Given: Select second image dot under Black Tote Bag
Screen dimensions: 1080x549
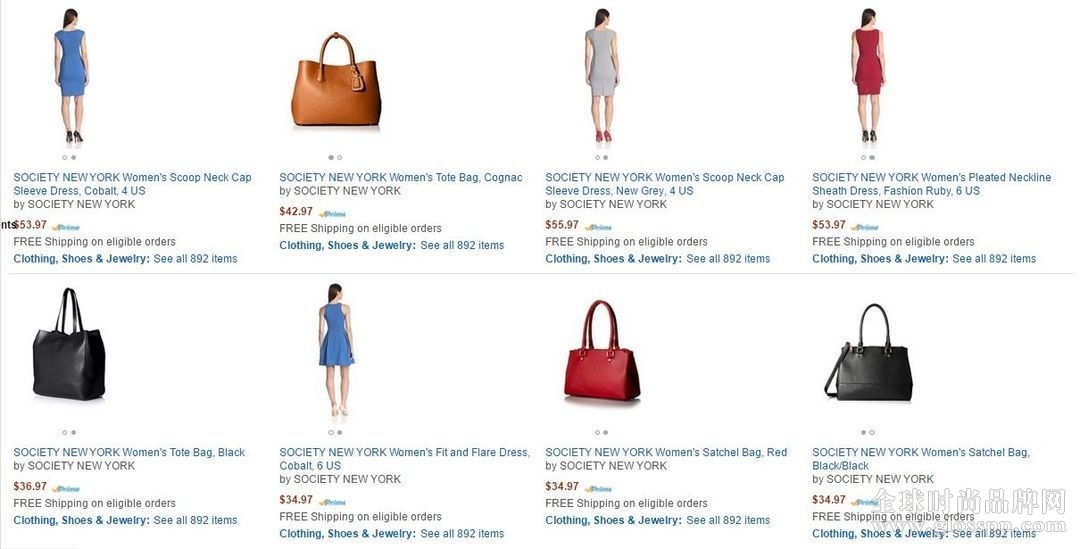Looking at the screenshot, I should click(x=74, y=433).
